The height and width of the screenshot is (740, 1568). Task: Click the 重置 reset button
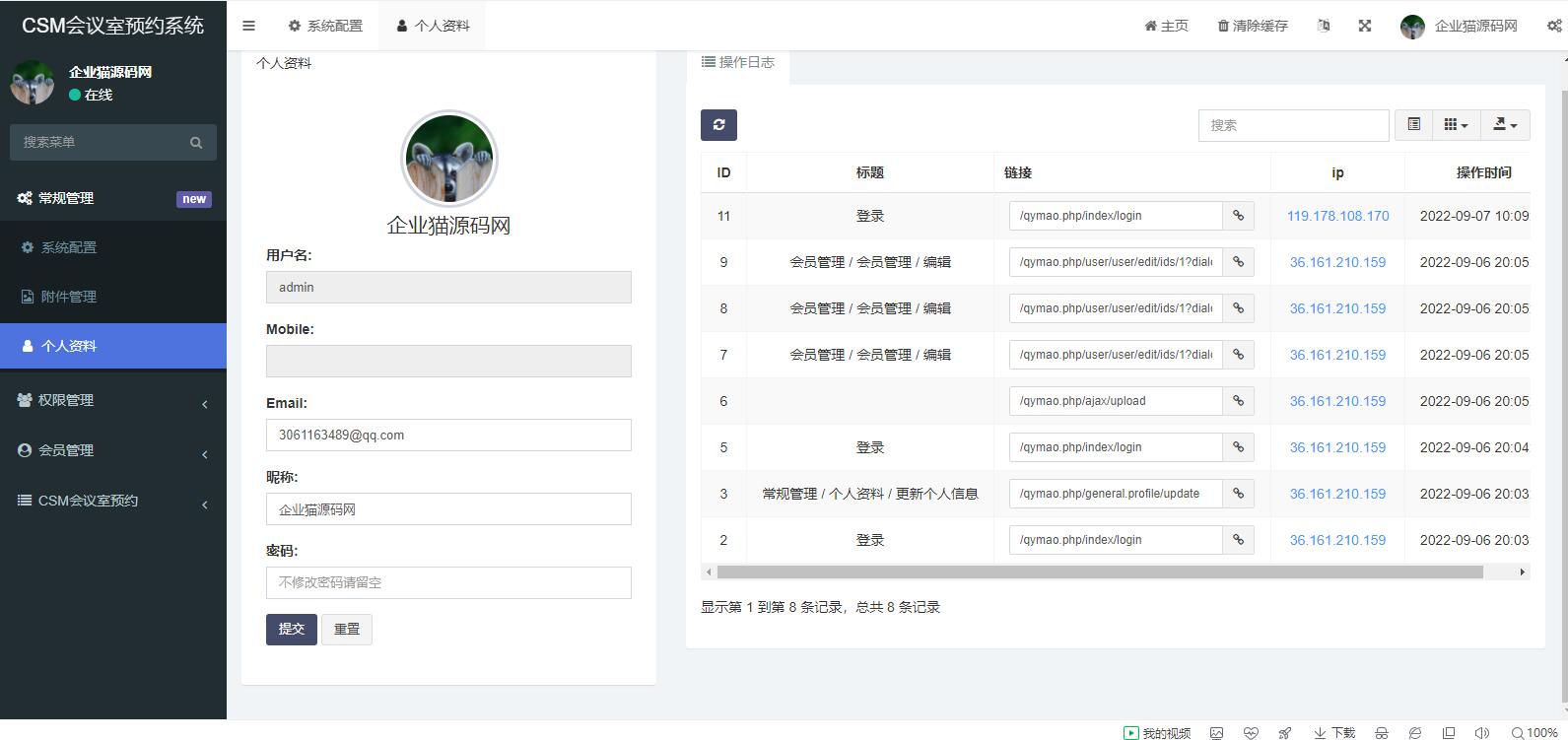(x=346, y=629)
